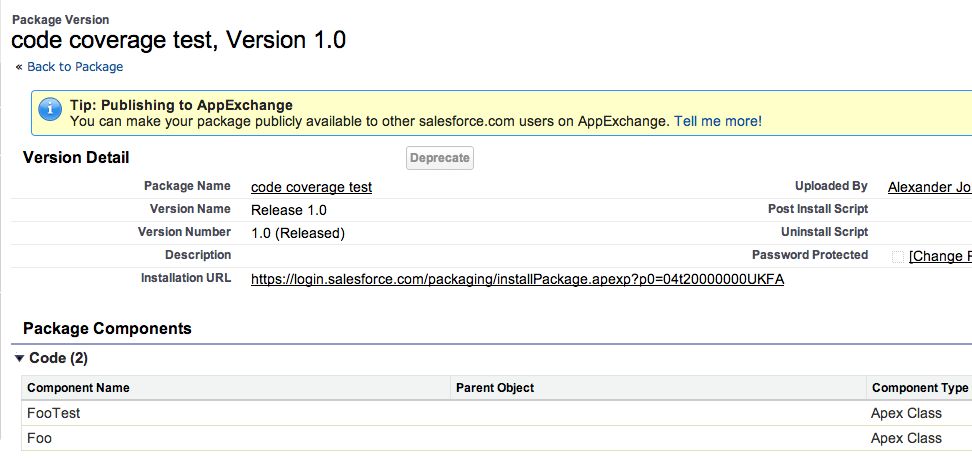Click the blue info tip icon
Image resolution: width=972 pixels, height=461 pixels.
50,112
